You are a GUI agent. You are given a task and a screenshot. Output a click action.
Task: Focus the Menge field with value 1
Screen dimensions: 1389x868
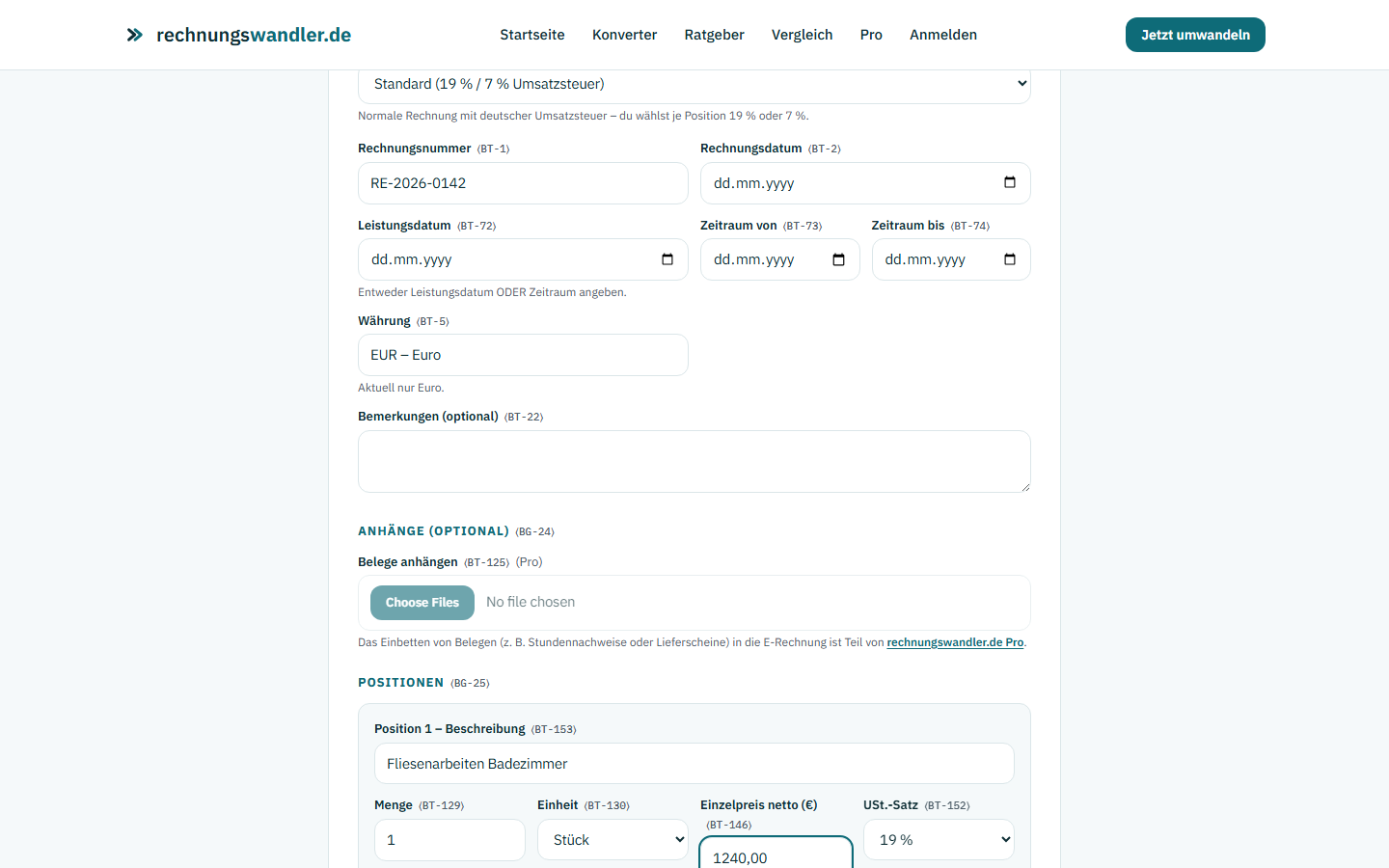[449, 840]
